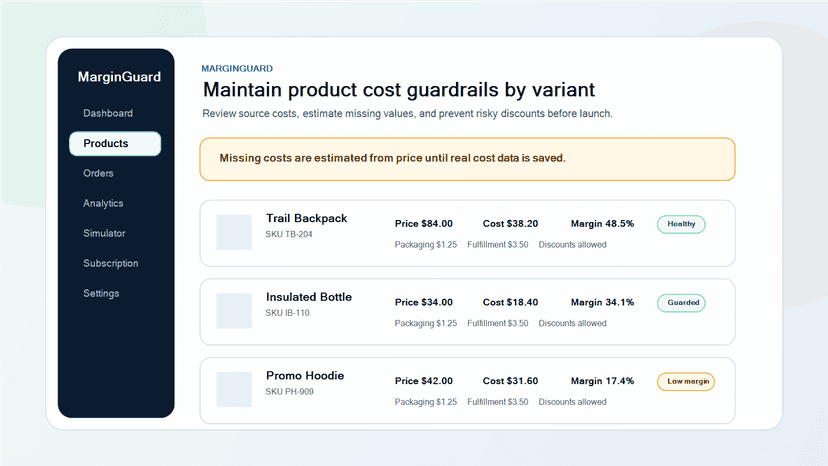
Task: Click Cost $31.60 on Promo Hoodie
Action: [510, 381]
